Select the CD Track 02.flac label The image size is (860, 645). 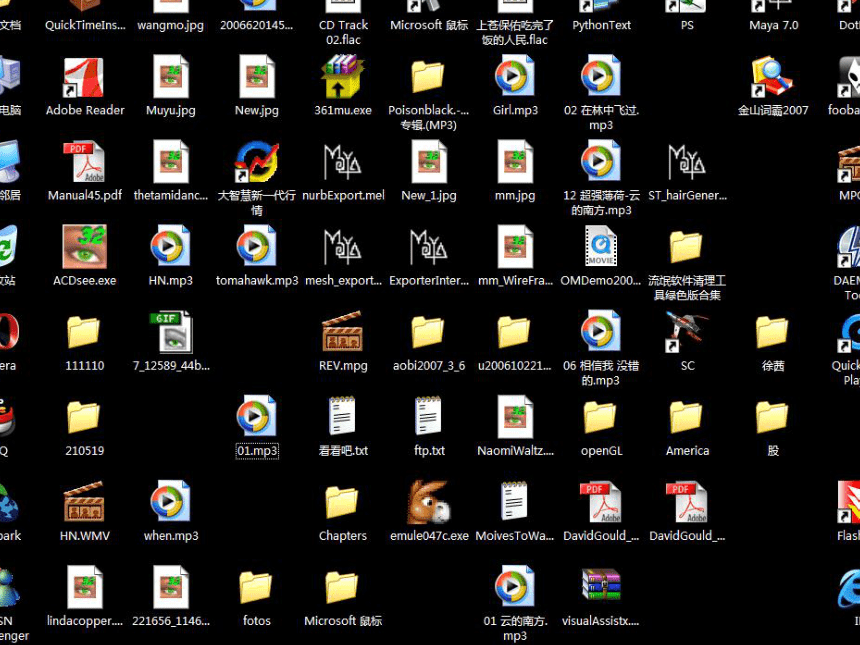coord(343,32)
